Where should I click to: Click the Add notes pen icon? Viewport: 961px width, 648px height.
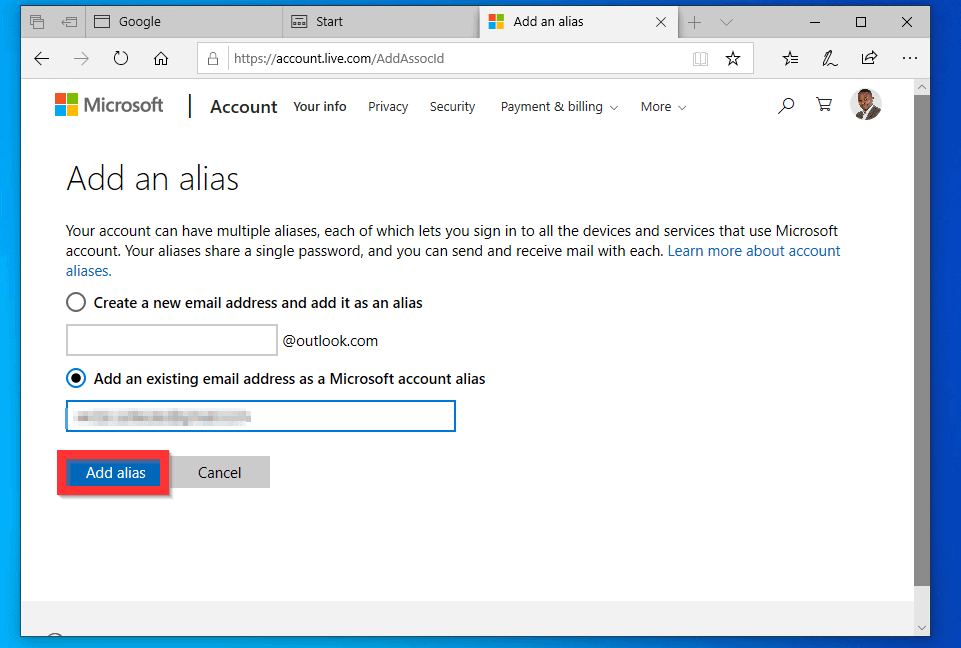829,58
